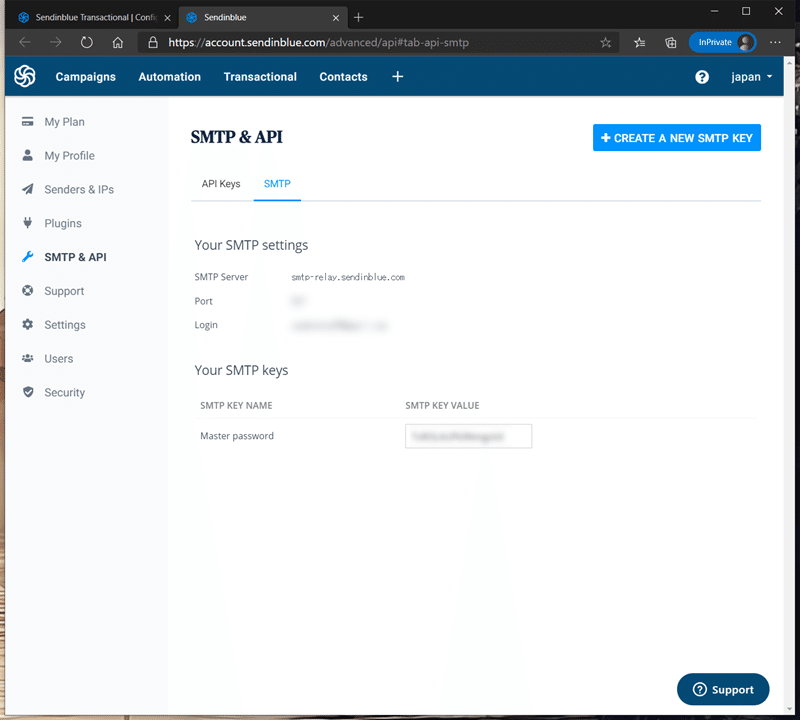Click the SMTP & API wrench icon
The height and width of the screenshot is (720, 800).
(28, 257)
